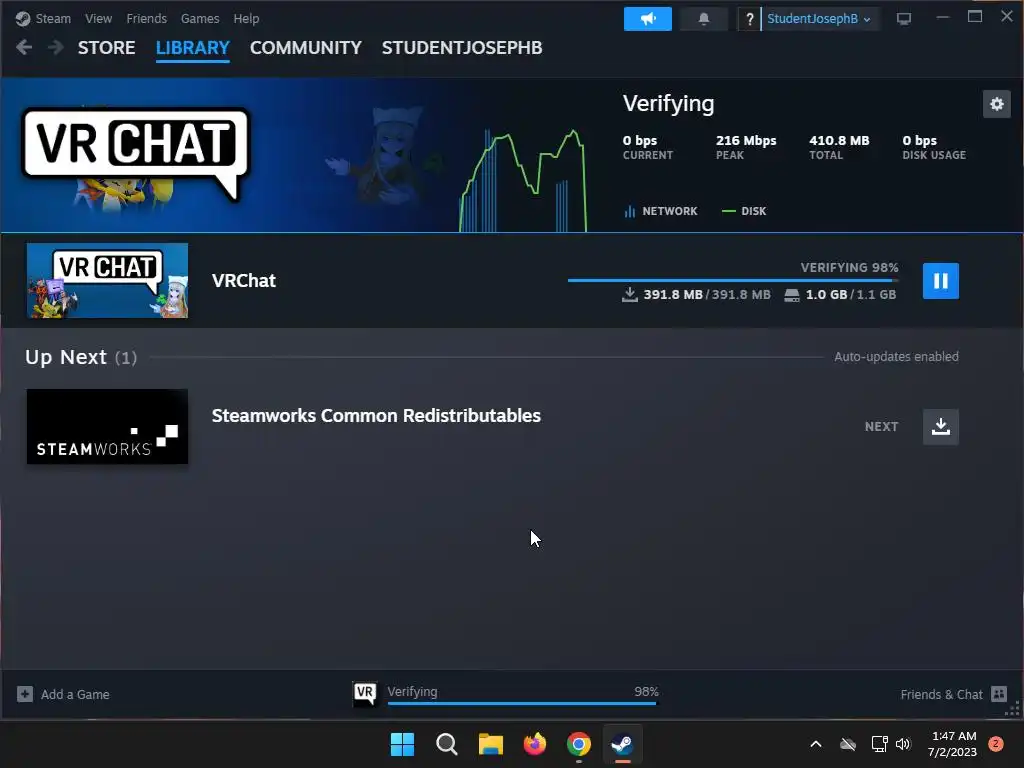Click bottom Verifying 98% progress bar
This screenshot has width=1024, height=768.
click(x=522, y=703)
